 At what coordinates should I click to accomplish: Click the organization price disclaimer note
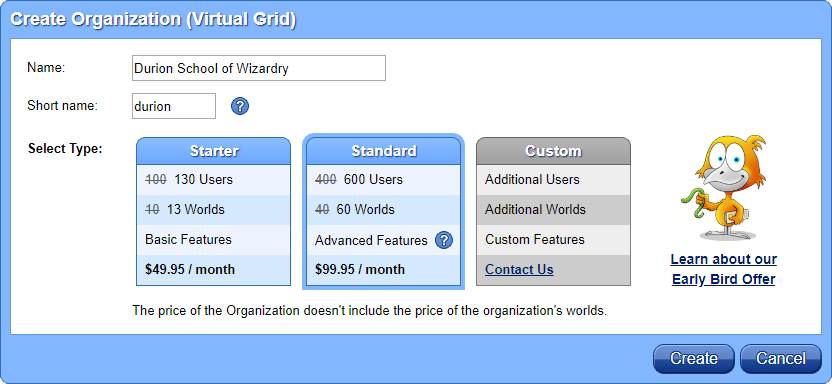pos(369,310)
